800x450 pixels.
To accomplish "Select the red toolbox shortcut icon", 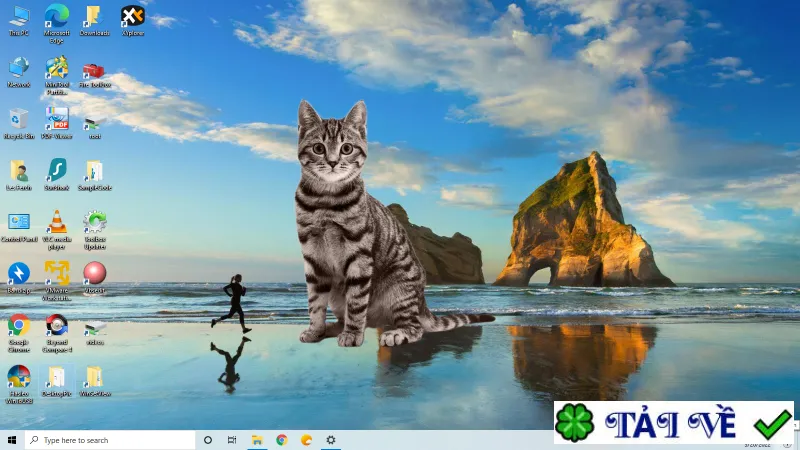I will pyautogui.click(x=94, y=73).
